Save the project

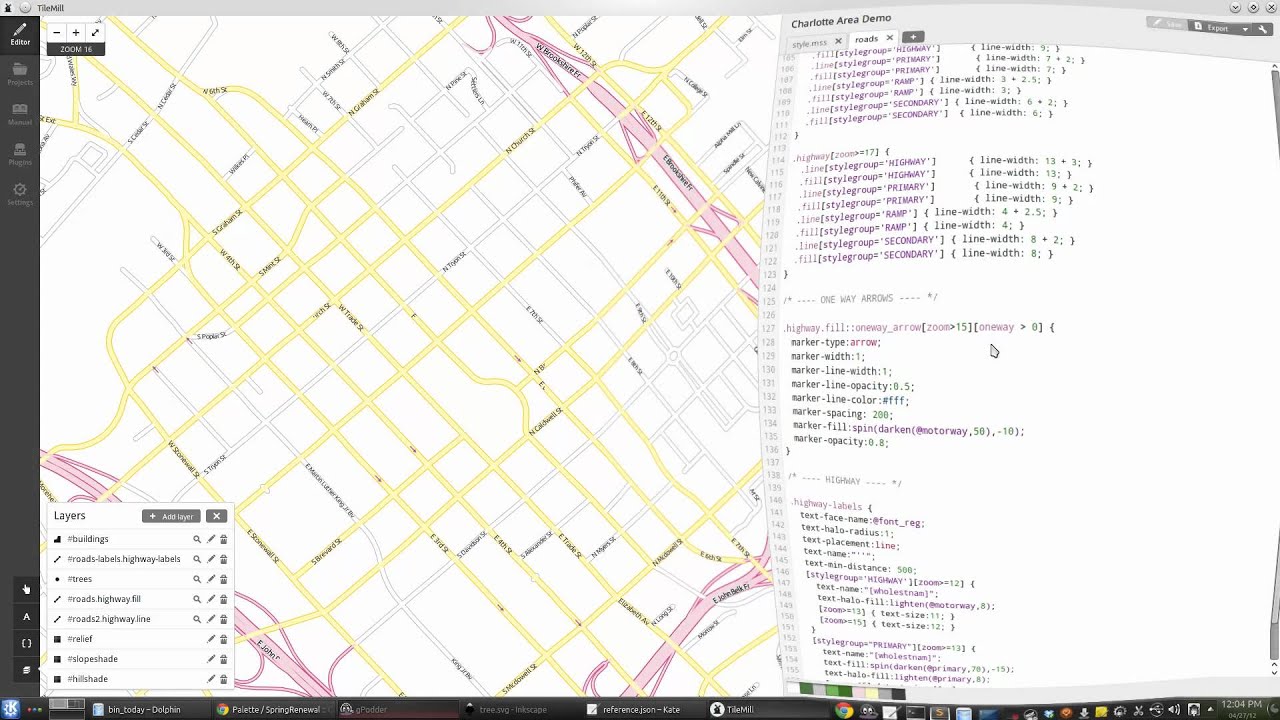(1168, 25)
